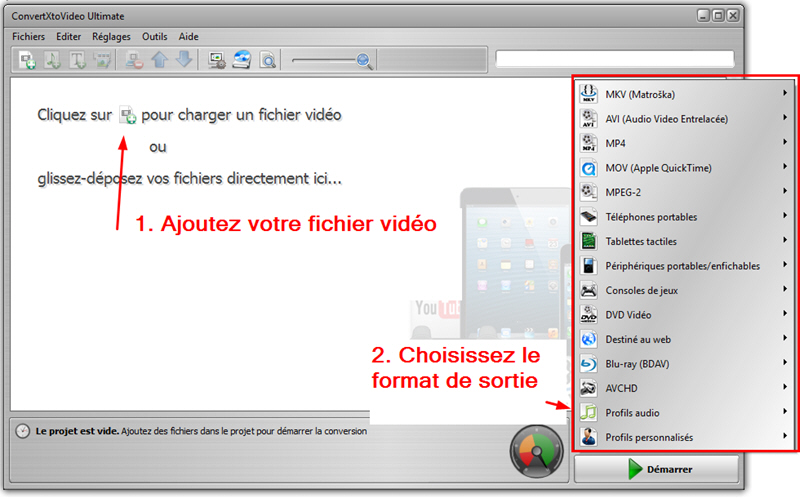The height and width of the screenshot is (498, 800).
Task: Select Profils personnalisés menu entry
Action: click(685, 437)
